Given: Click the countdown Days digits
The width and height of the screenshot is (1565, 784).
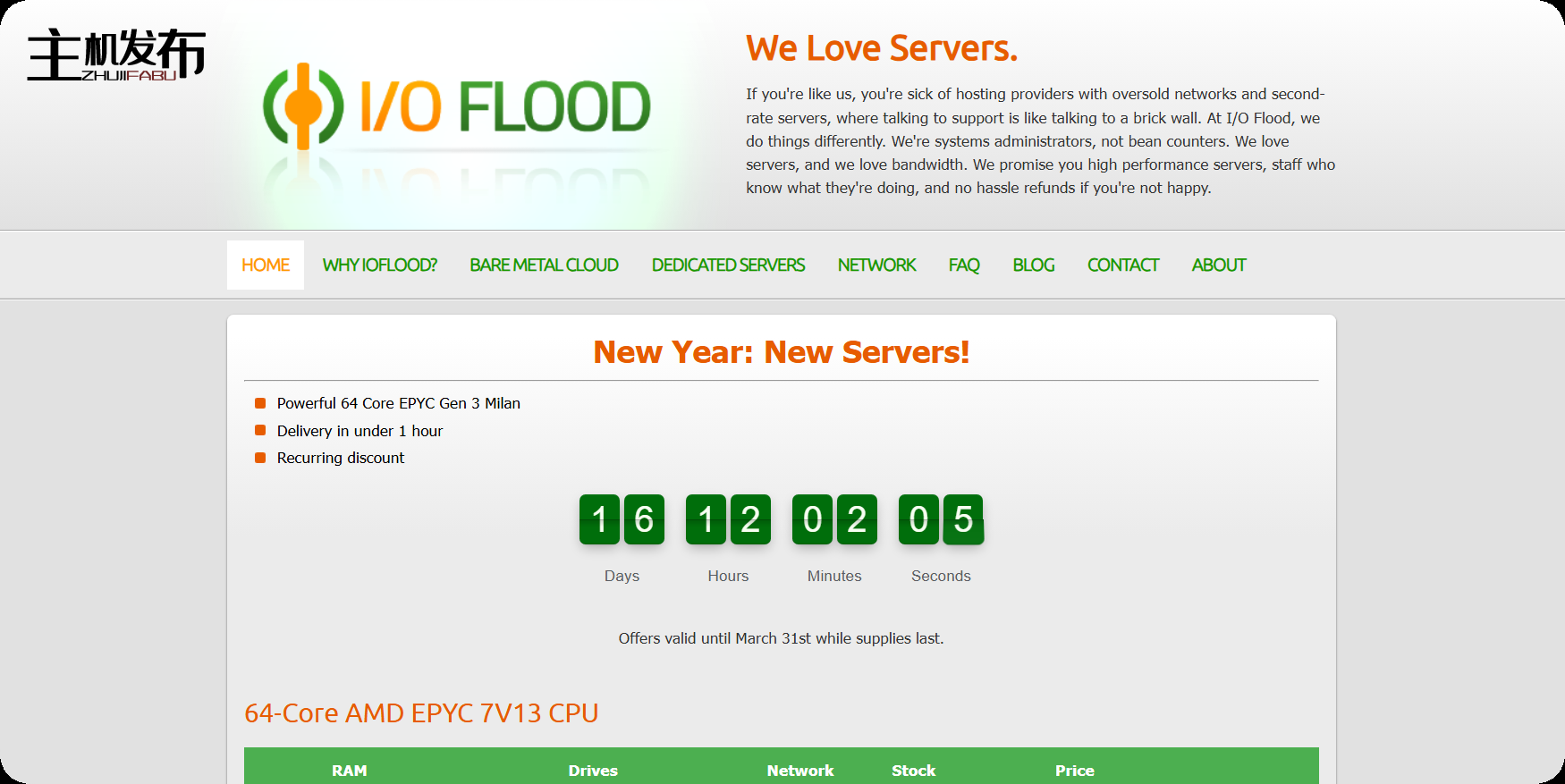Looking at the screenshot, I should tap(622, 519).
